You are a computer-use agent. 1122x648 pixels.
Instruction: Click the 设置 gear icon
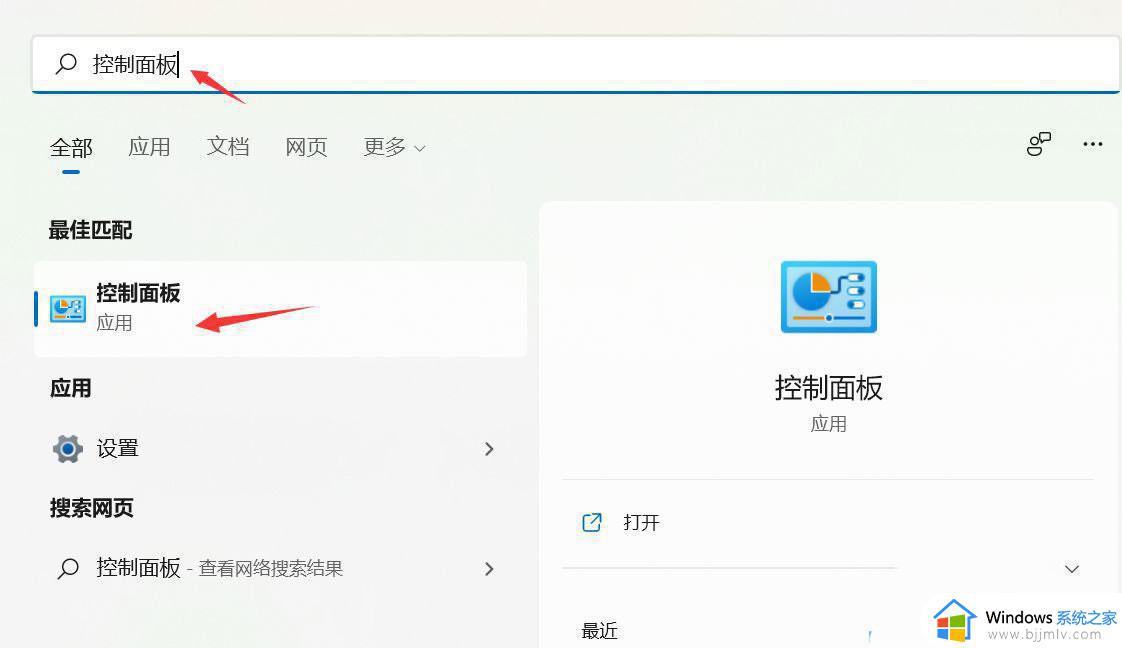click(68, 448)
